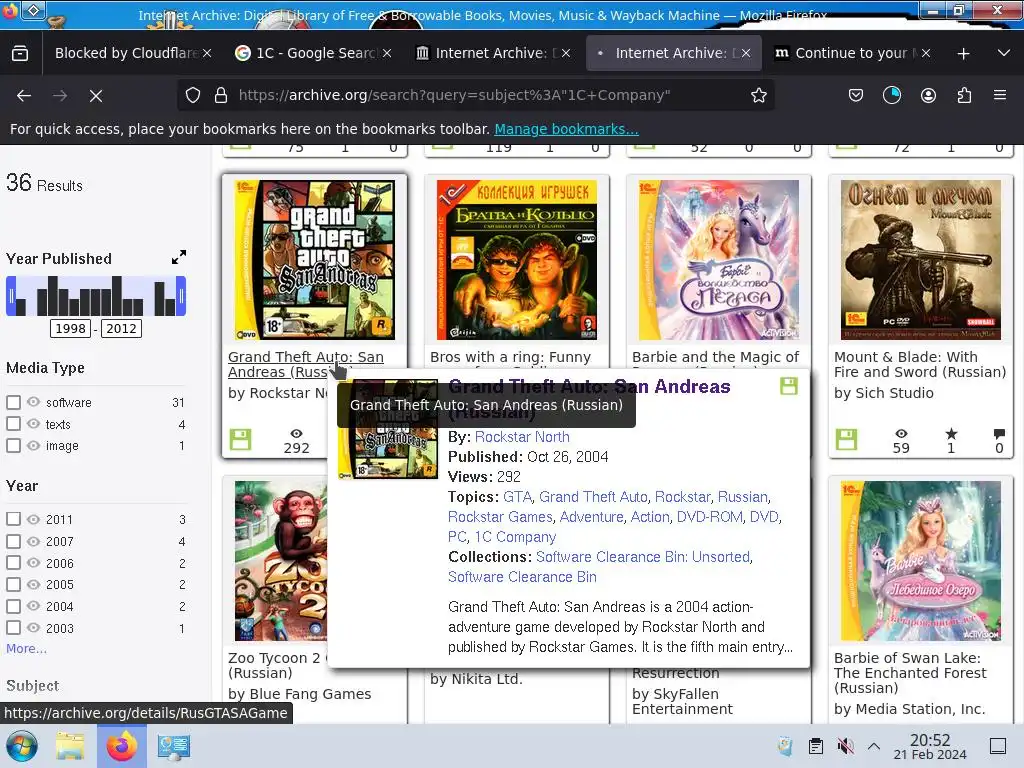Open the 1C Company topic link
Image resolution: width=1024 pixels, height=768 pixels.
[515, 537]
